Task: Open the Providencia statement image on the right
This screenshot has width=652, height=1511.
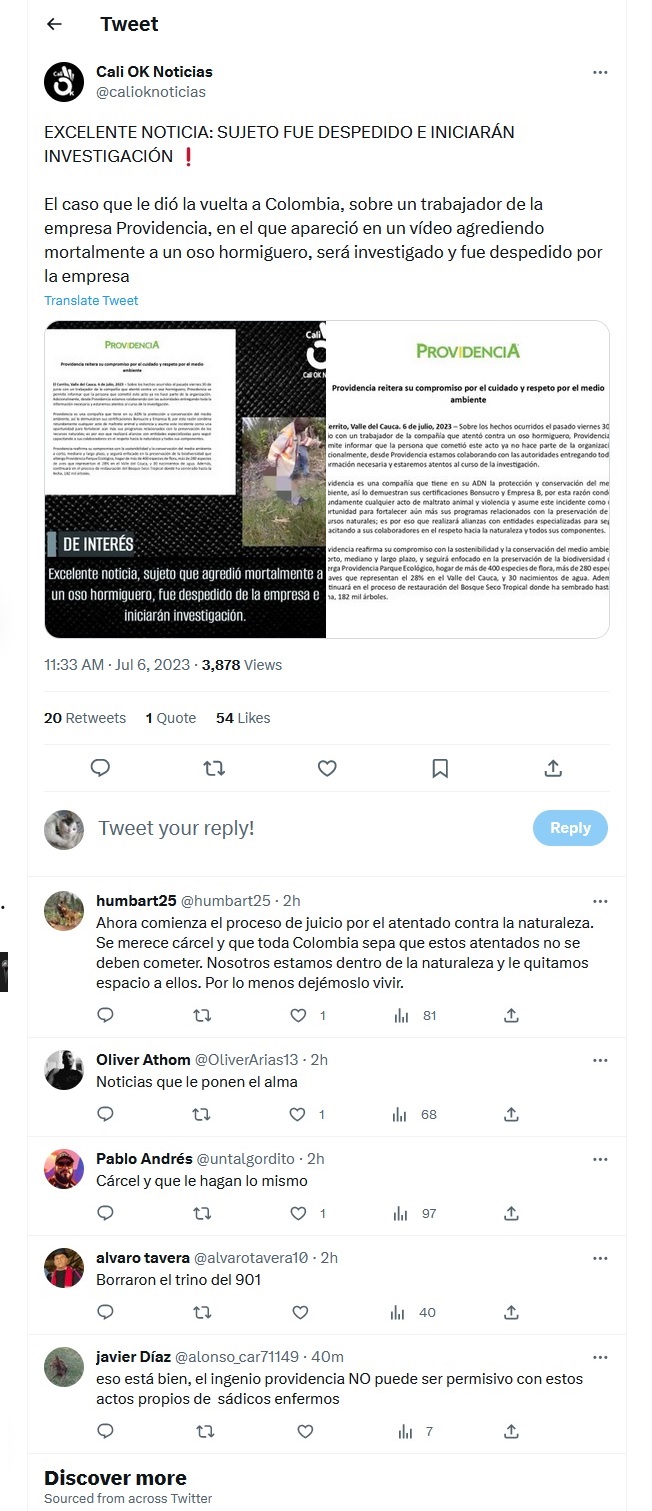Action: pyautogui.click(x=468, y=479)
